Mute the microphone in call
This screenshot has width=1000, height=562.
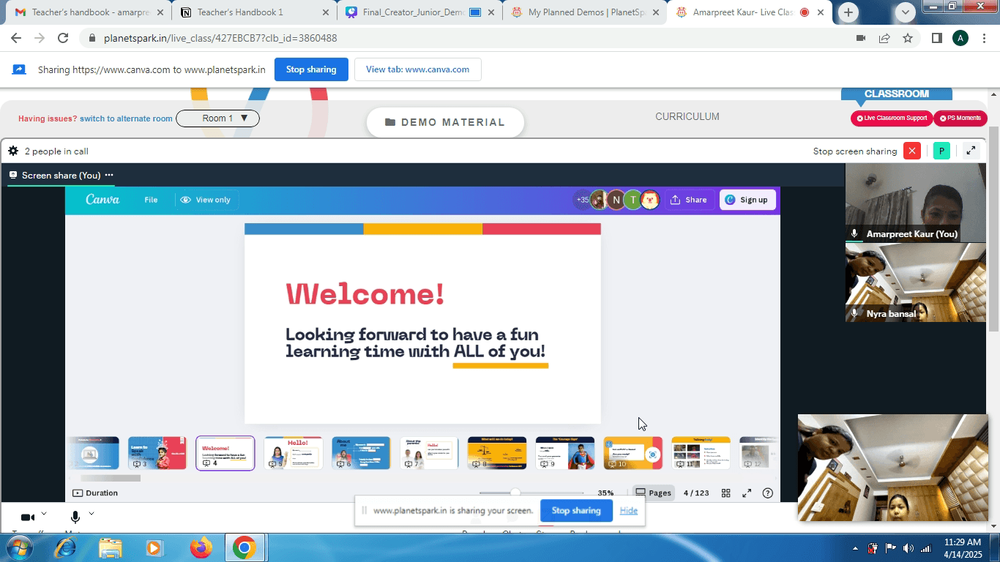point(75,517)
